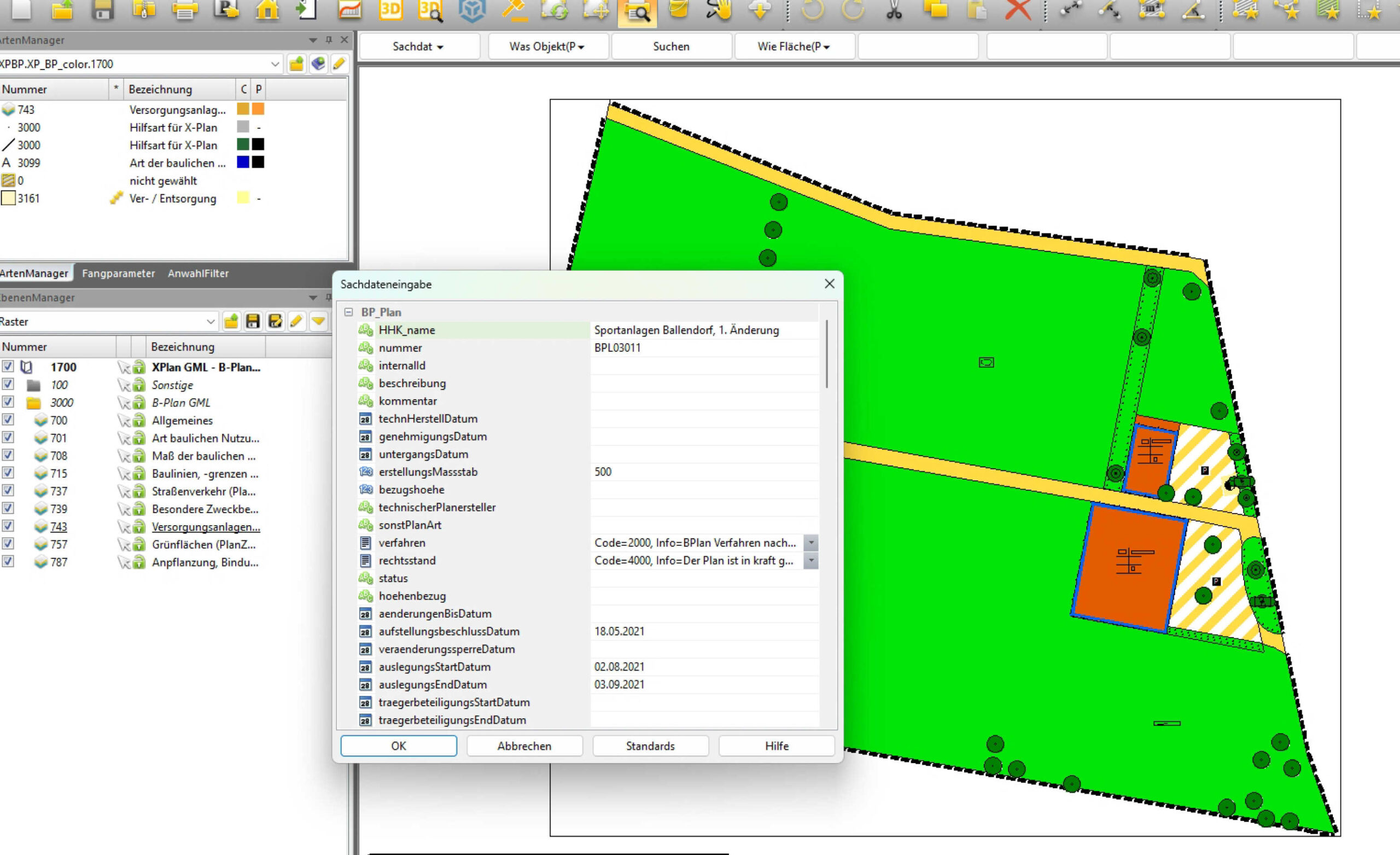The width and height of the screenshot is (1400, 855).
Task: Click the Suchen button
Action: click(671, 46)
